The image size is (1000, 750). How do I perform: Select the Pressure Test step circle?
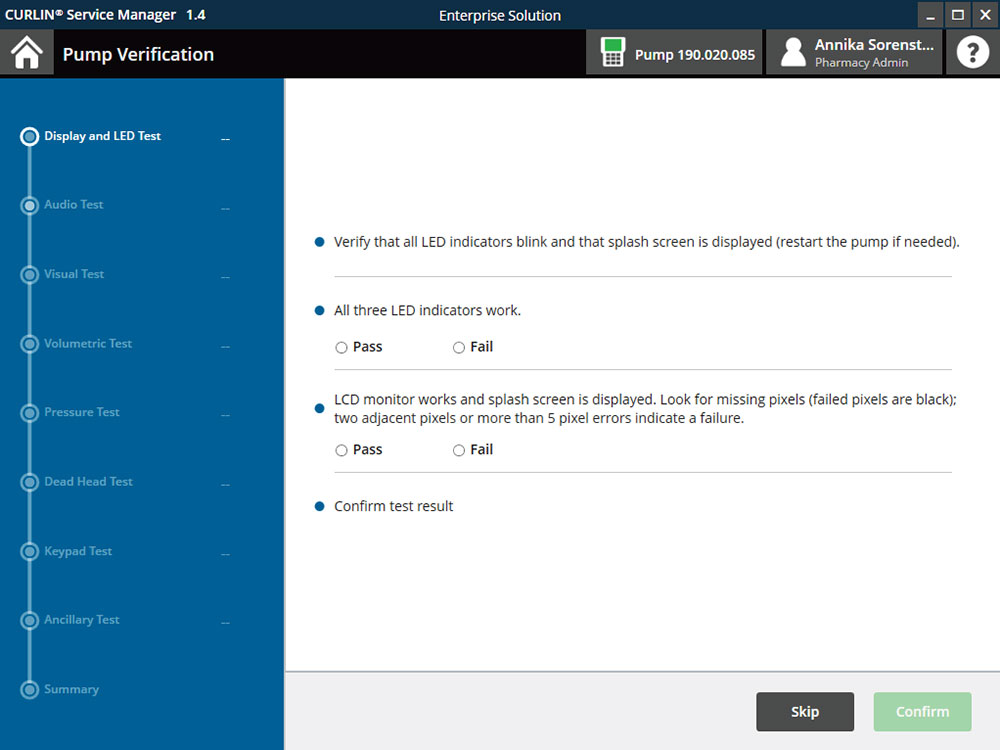tap(29, 413)
